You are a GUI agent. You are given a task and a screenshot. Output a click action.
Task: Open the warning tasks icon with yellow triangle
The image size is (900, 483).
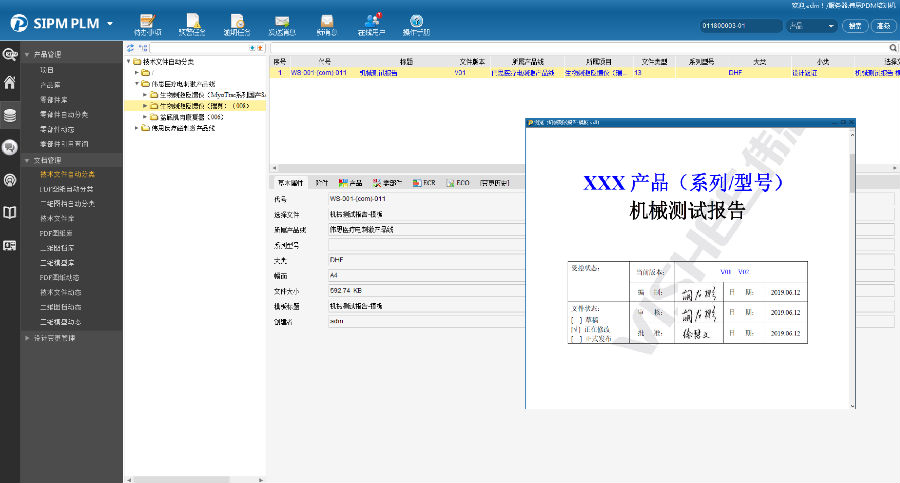point(192,23)
